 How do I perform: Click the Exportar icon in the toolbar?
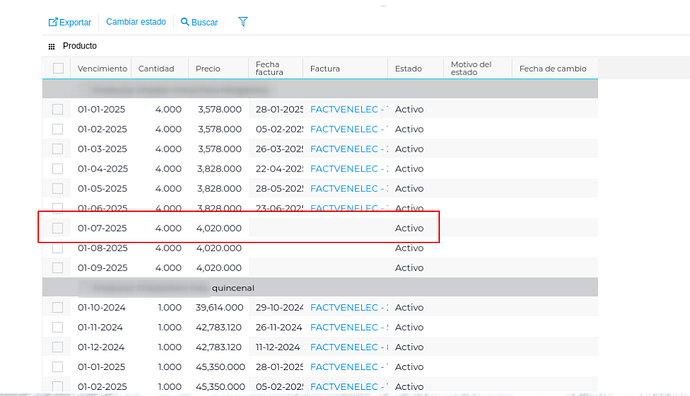(x=53, y=22)
